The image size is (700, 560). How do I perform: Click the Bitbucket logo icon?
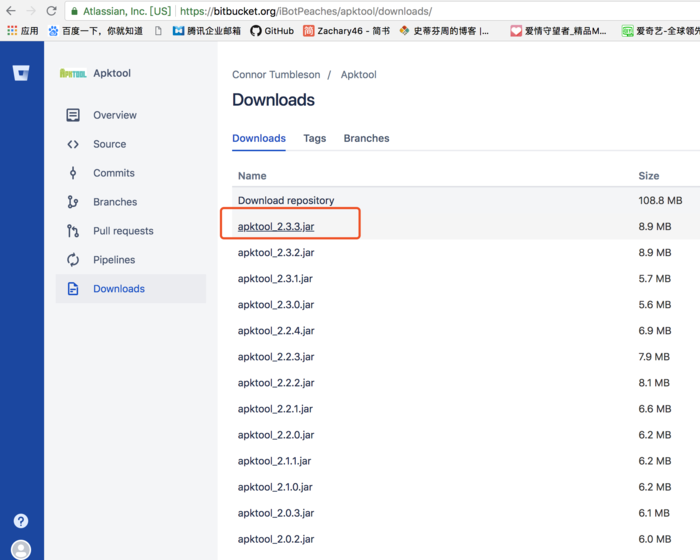click(21, 73)
